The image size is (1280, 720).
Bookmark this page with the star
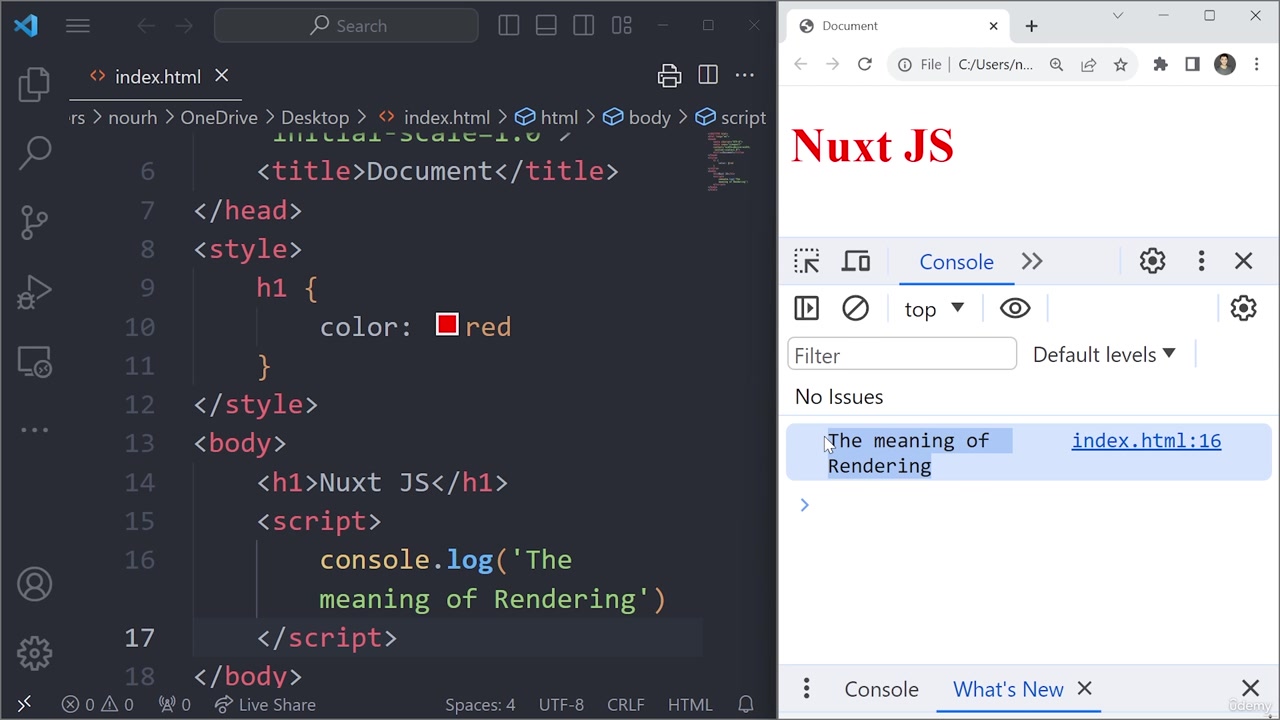coord(1120,64)
